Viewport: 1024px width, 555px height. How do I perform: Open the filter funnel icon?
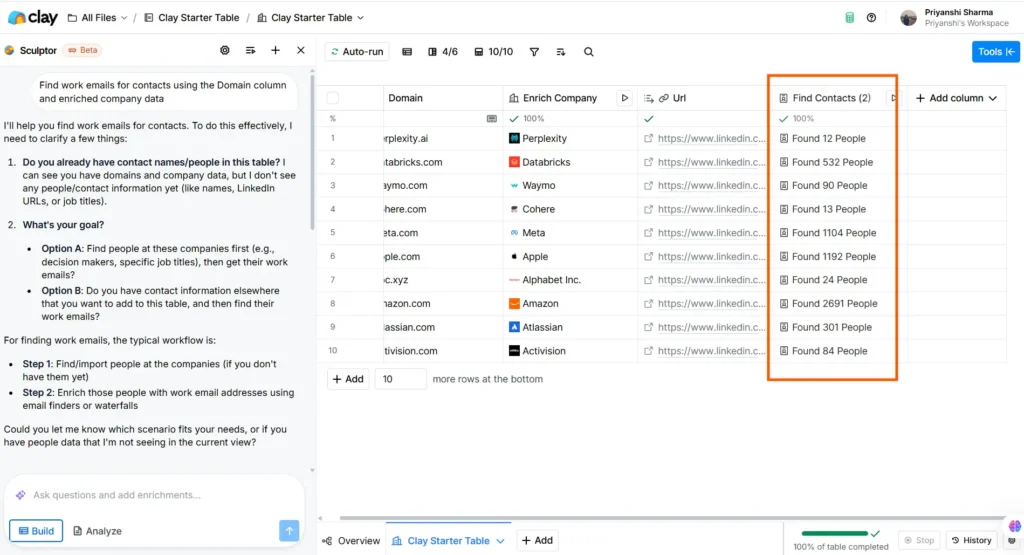pyautogui.click(x=534, y=52)
